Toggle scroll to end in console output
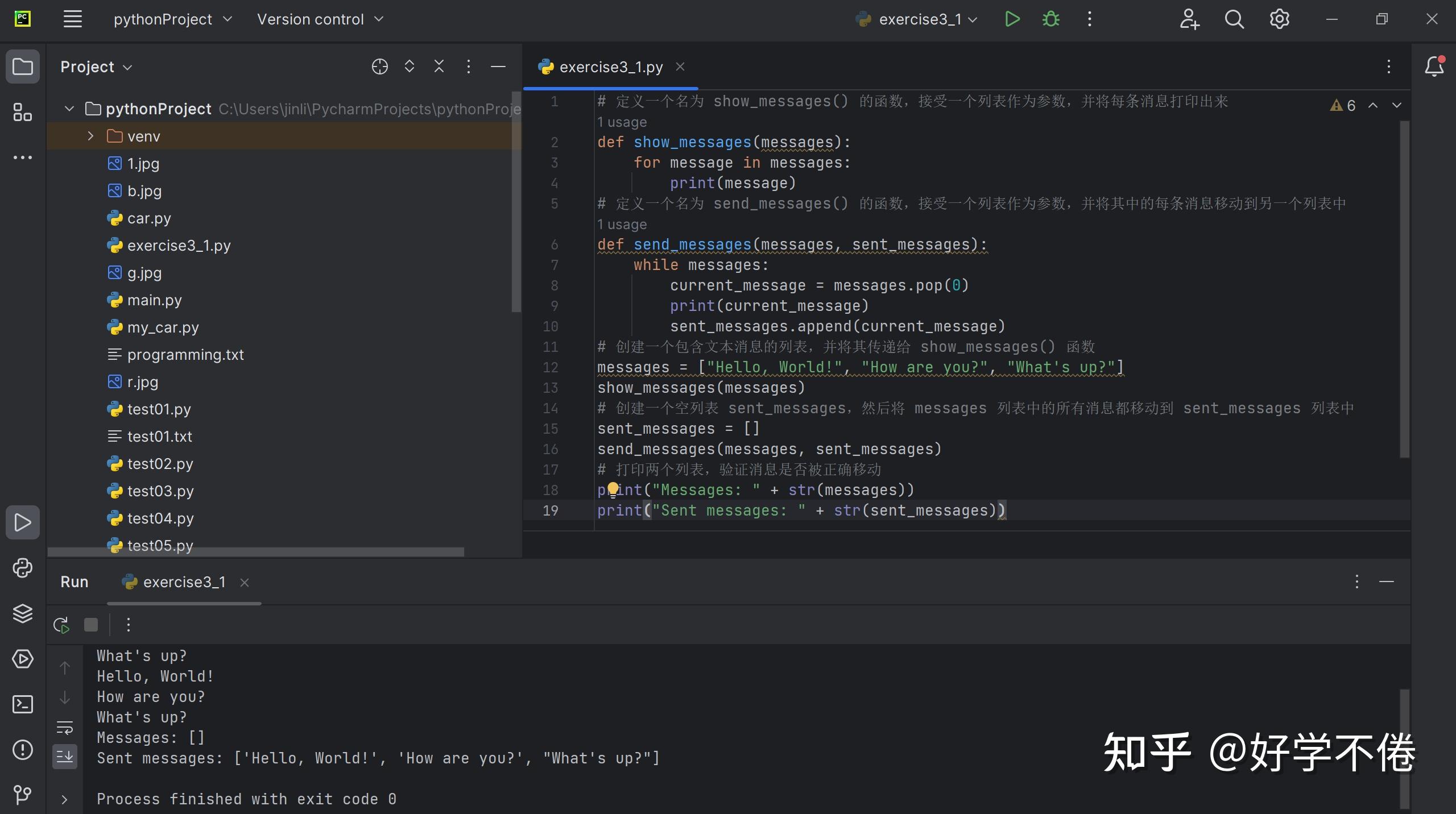This screenshot has height=814, width=1456. click(x=65, y=757)
